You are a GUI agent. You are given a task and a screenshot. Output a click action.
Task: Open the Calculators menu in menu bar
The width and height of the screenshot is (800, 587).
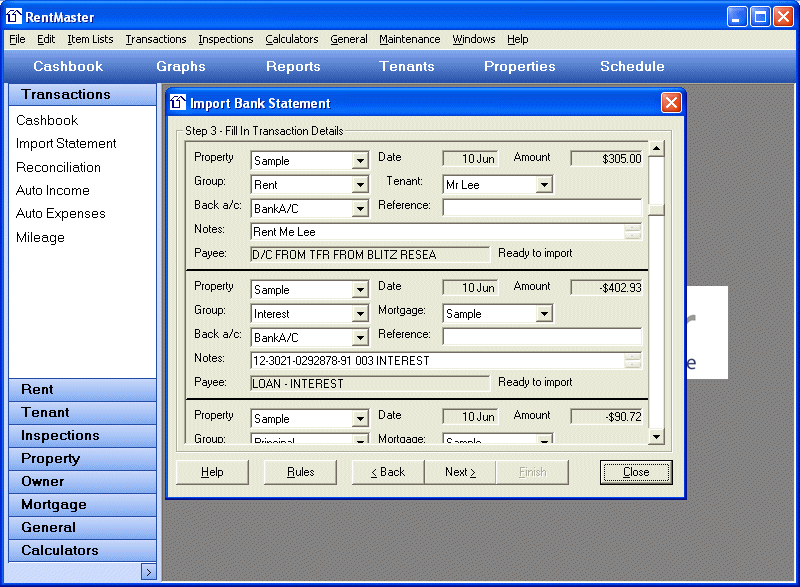[x=291, y=39]
